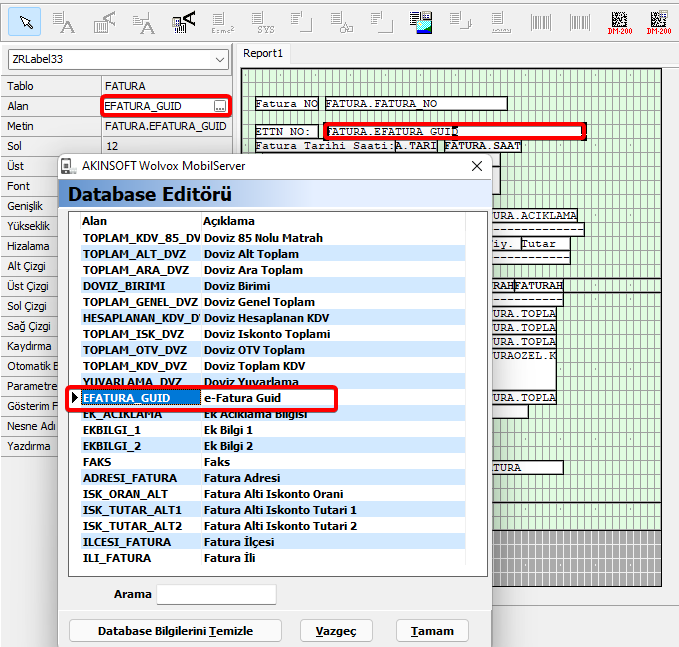
Task: Select the ISK_ORAN_ALT row
Action: point(273,495)
